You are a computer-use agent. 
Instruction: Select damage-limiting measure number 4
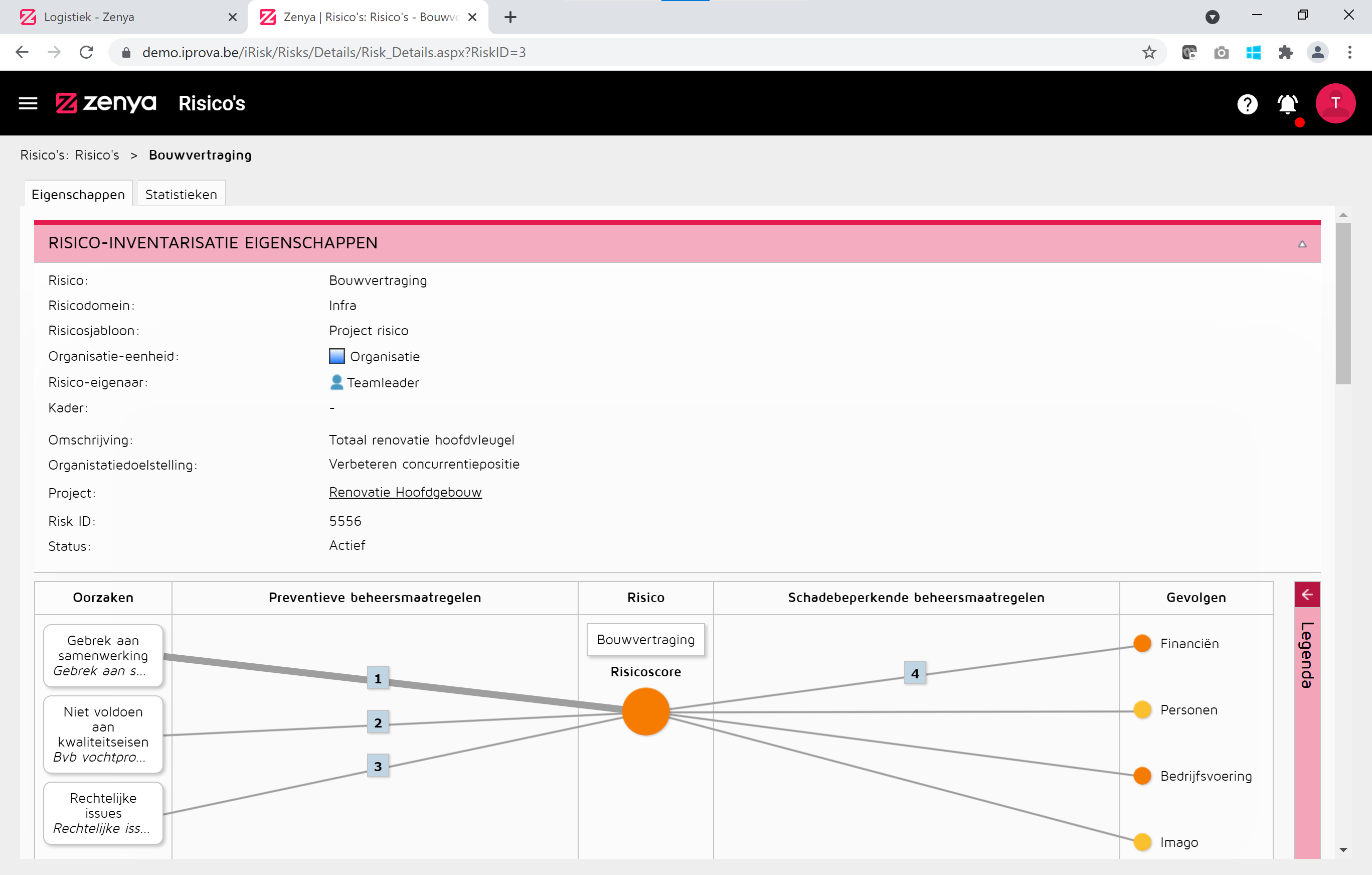915,673
